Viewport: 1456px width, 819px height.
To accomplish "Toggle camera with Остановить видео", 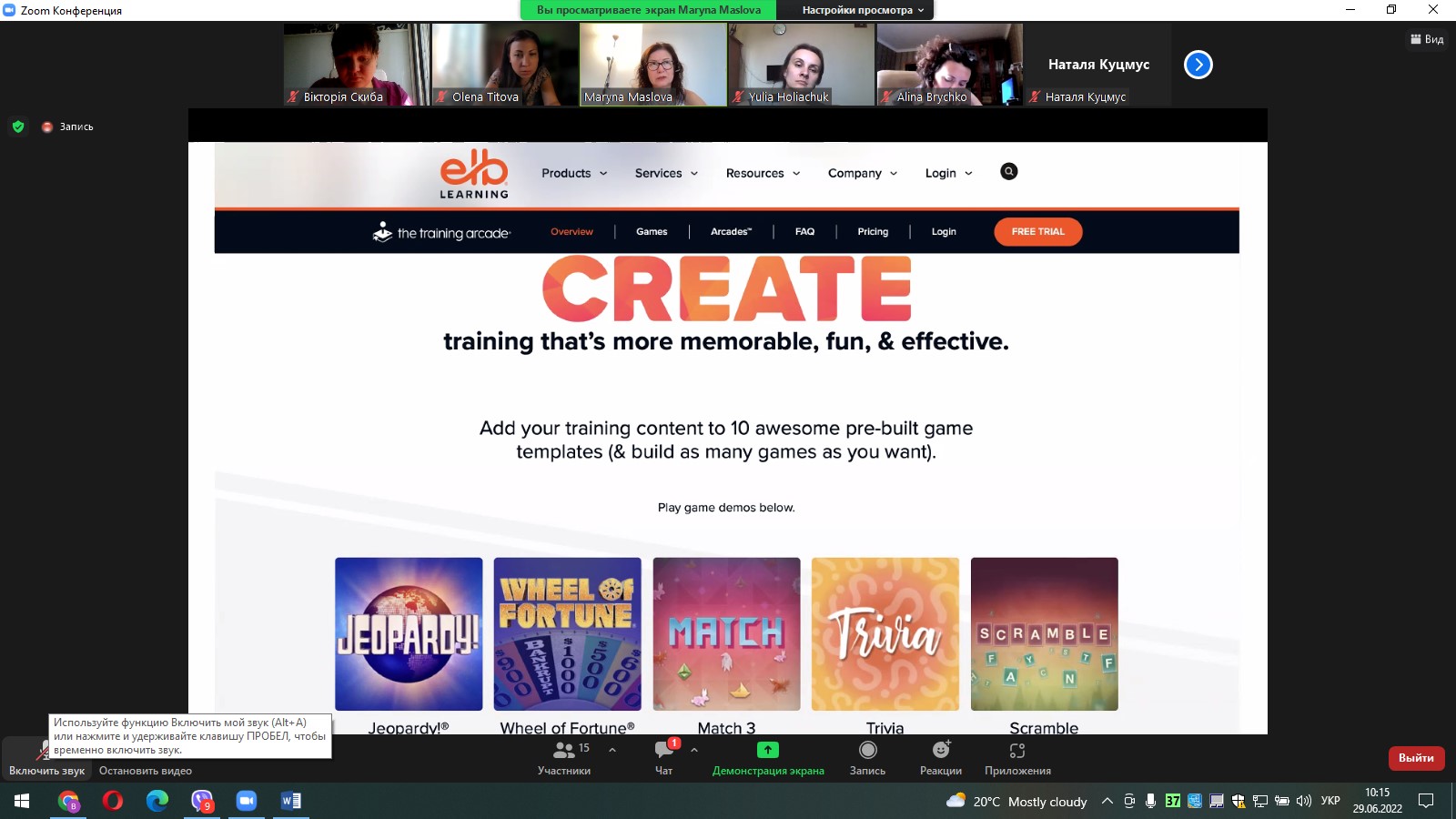I will pyautogui.click(x=146, y=770).
